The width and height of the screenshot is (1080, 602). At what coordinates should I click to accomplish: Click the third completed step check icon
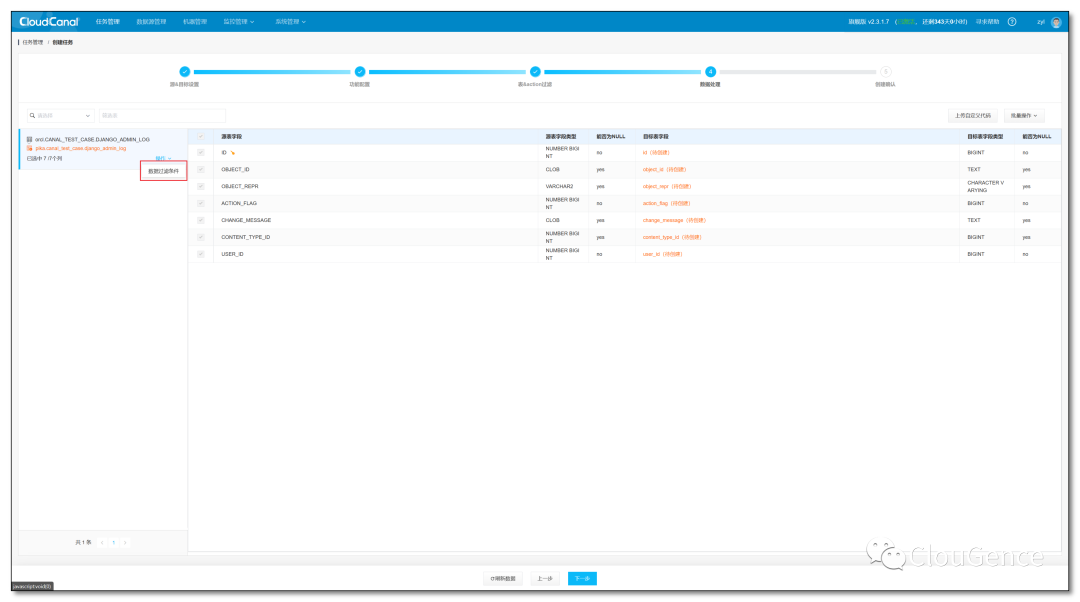point(535,72)
